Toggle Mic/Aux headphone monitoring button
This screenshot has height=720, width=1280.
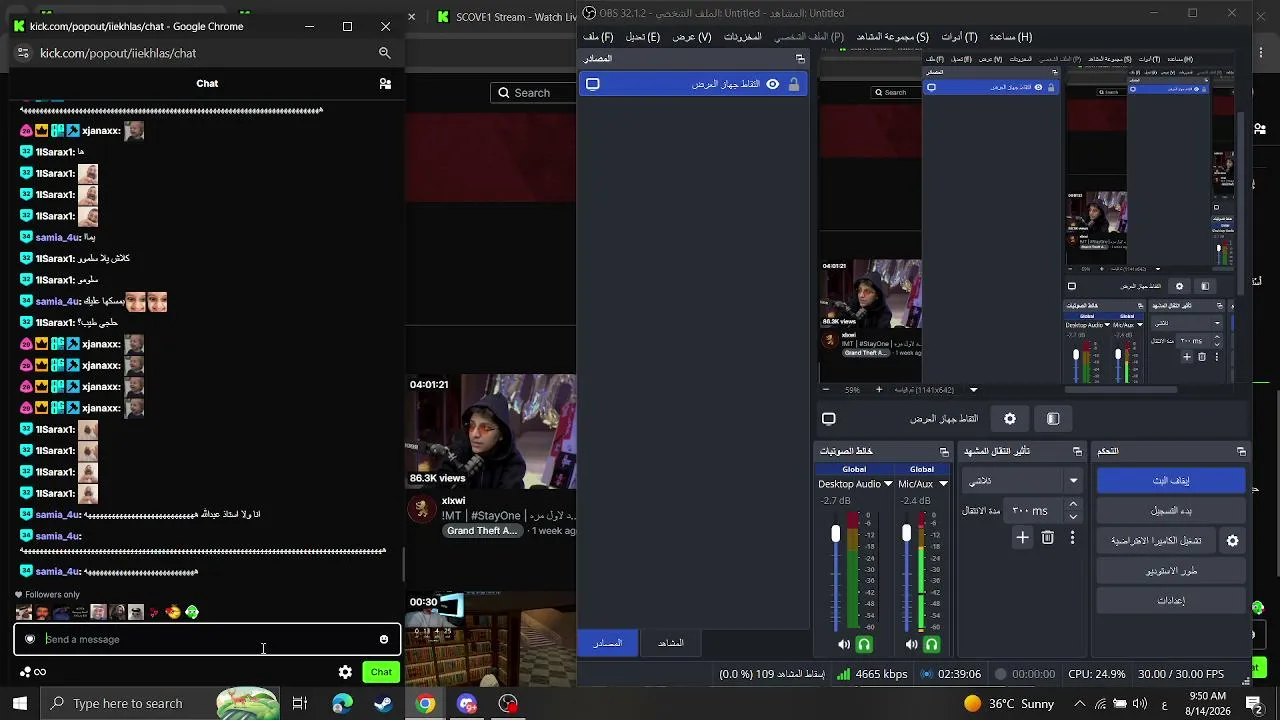pyautogui.click(x=932, y=645)
